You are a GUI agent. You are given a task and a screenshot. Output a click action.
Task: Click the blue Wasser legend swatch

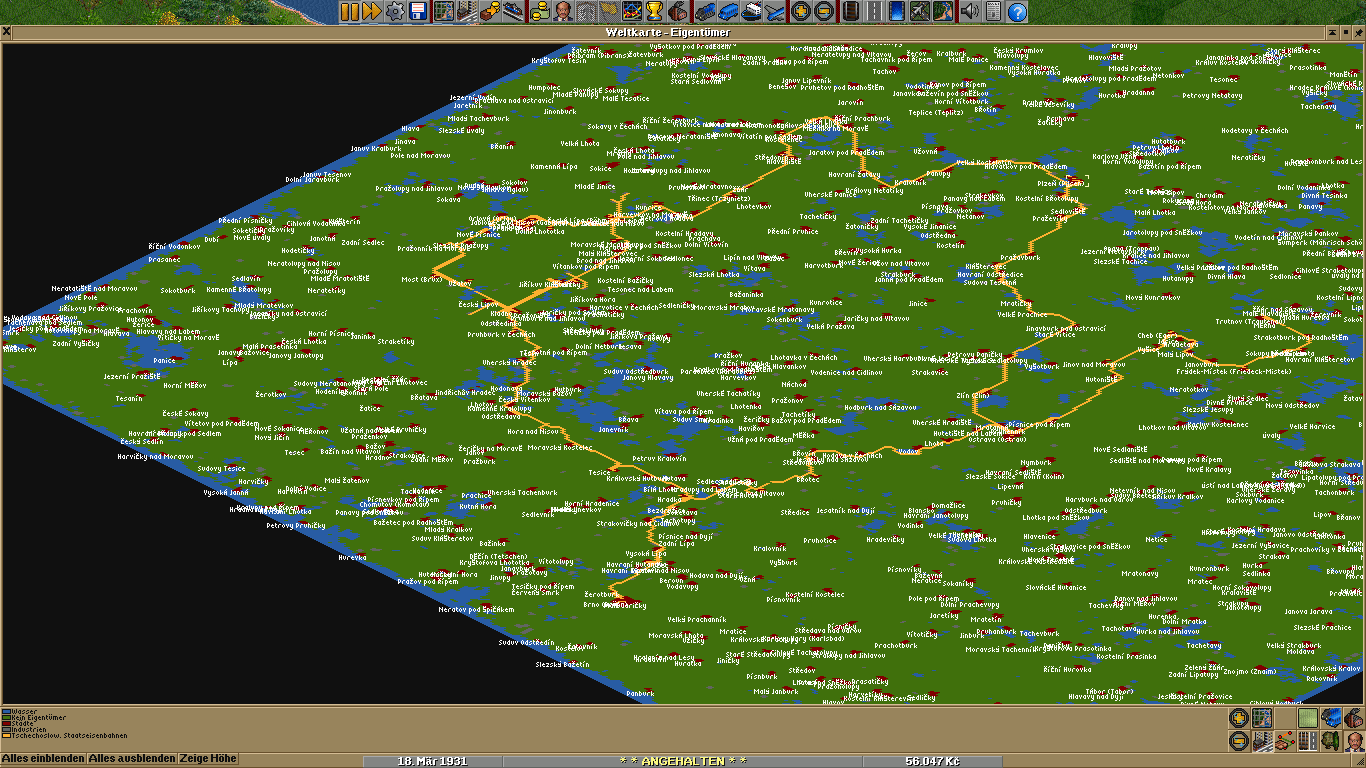[x=6, y=712]
